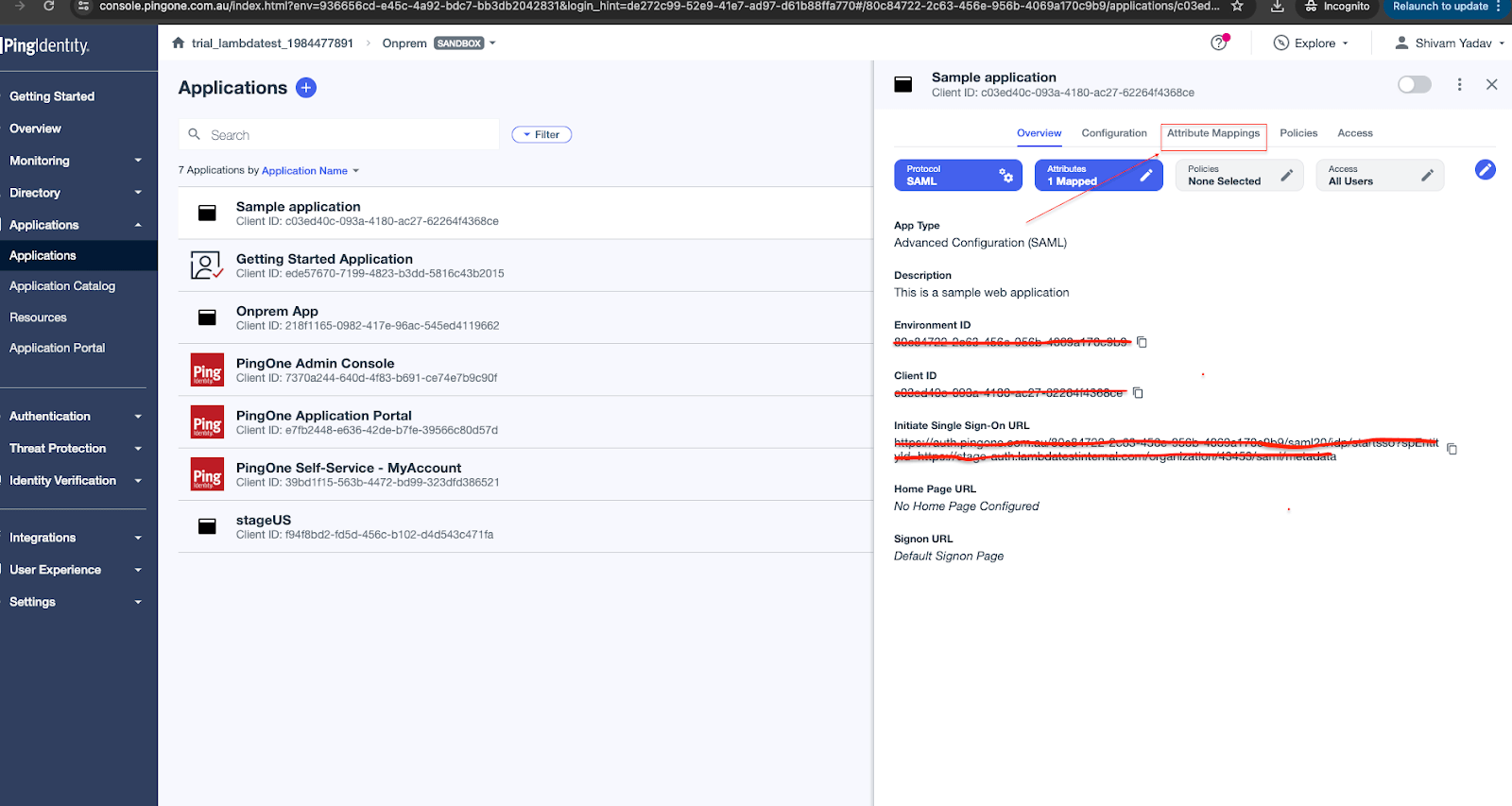Click the PingOne Admin Console logo icon
This screenshot has width=1512, height=806.
click(207, 370)
